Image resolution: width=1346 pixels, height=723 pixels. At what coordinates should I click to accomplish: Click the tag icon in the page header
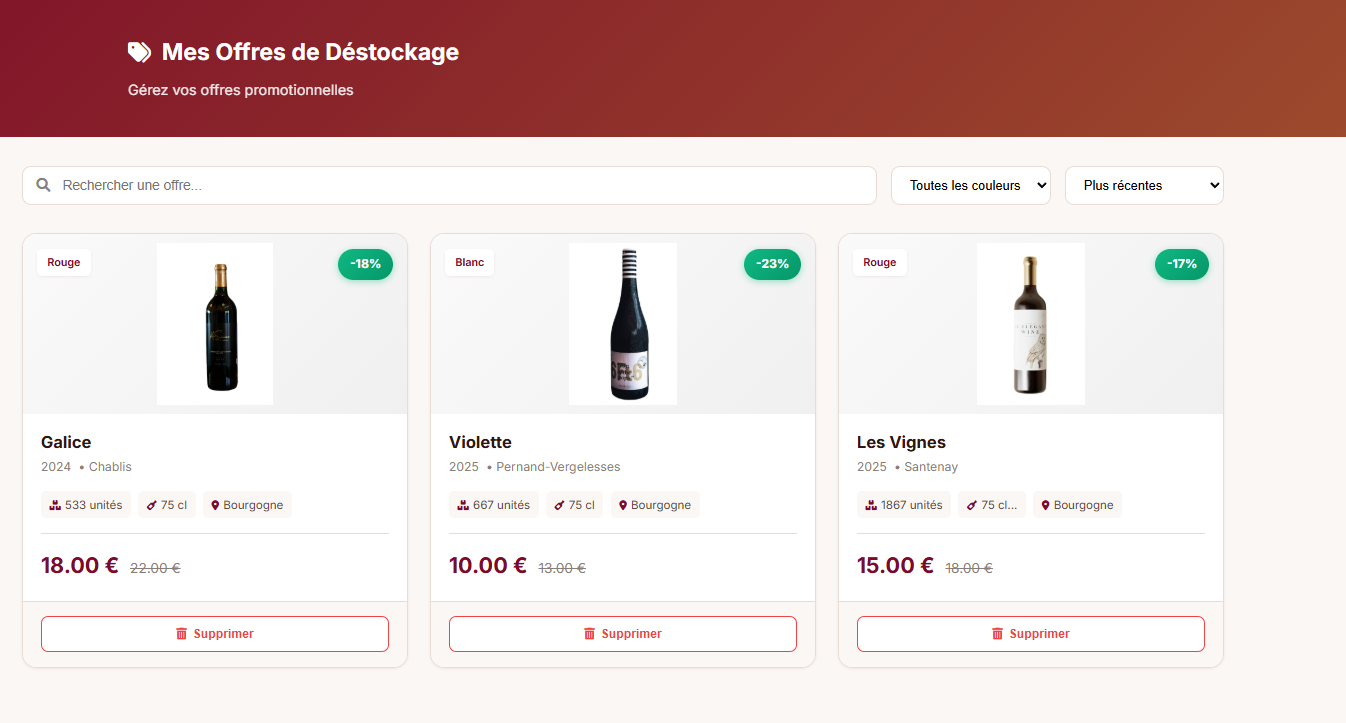139,51
